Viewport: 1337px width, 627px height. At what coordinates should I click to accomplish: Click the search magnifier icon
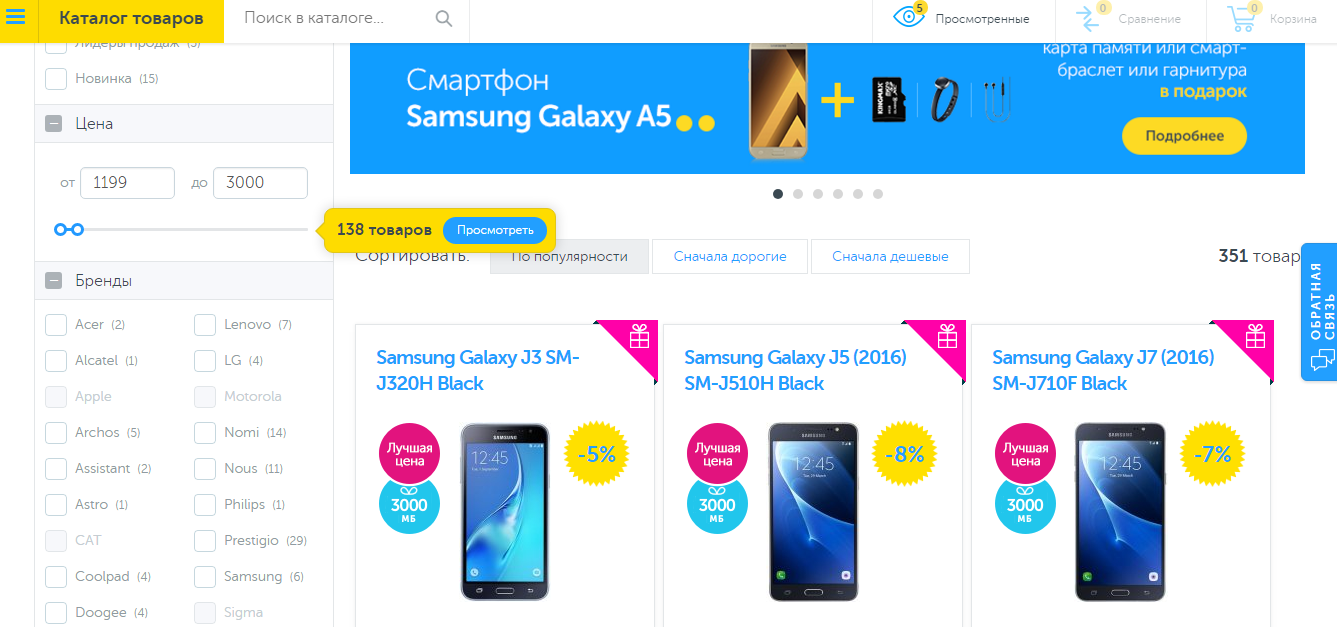(x=444, y=19)
